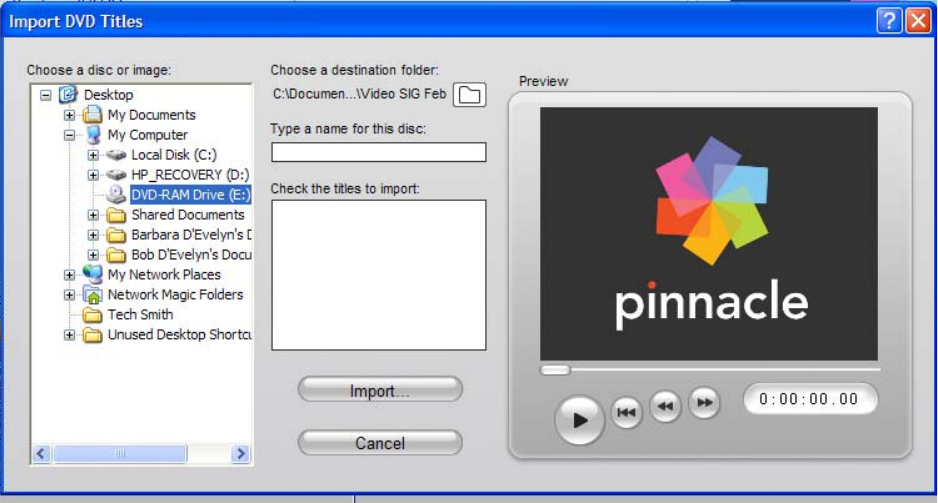Click the My Computer icon
Viewport: 938px width, 503px height.
[93, 135]
